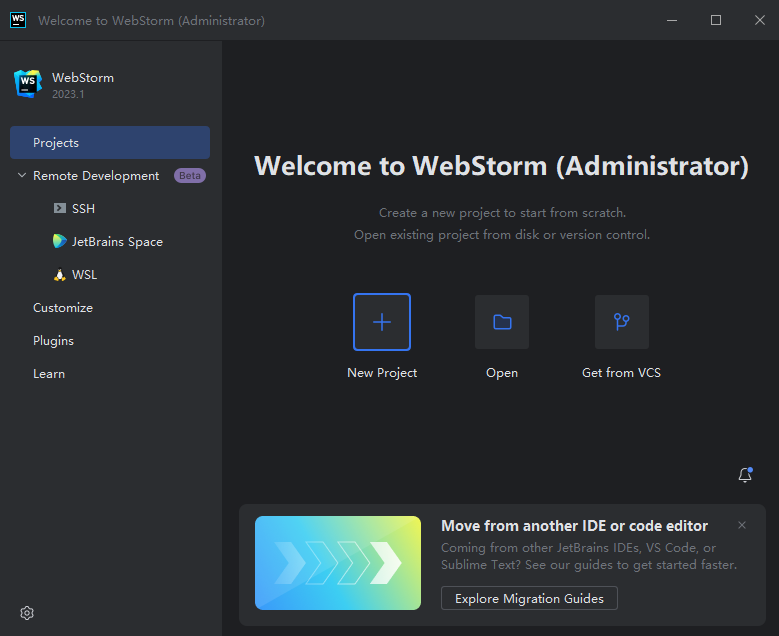Click the WSL penguin icon
Image resolution: width=779 pixels, height=636 pixels.
[x=60, y=275]
